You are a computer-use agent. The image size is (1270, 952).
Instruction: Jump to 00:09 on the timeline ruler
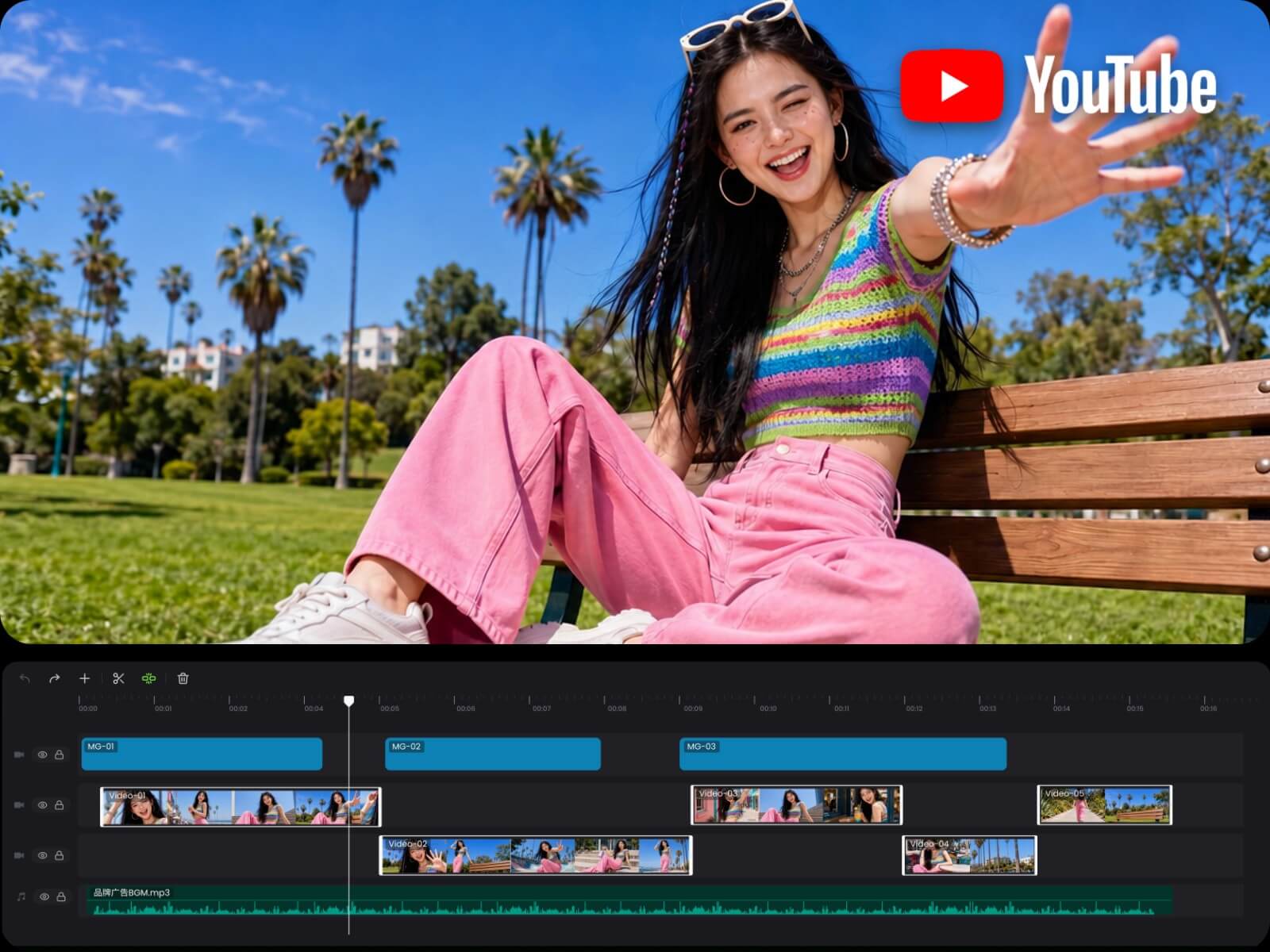tap(693, 708)
